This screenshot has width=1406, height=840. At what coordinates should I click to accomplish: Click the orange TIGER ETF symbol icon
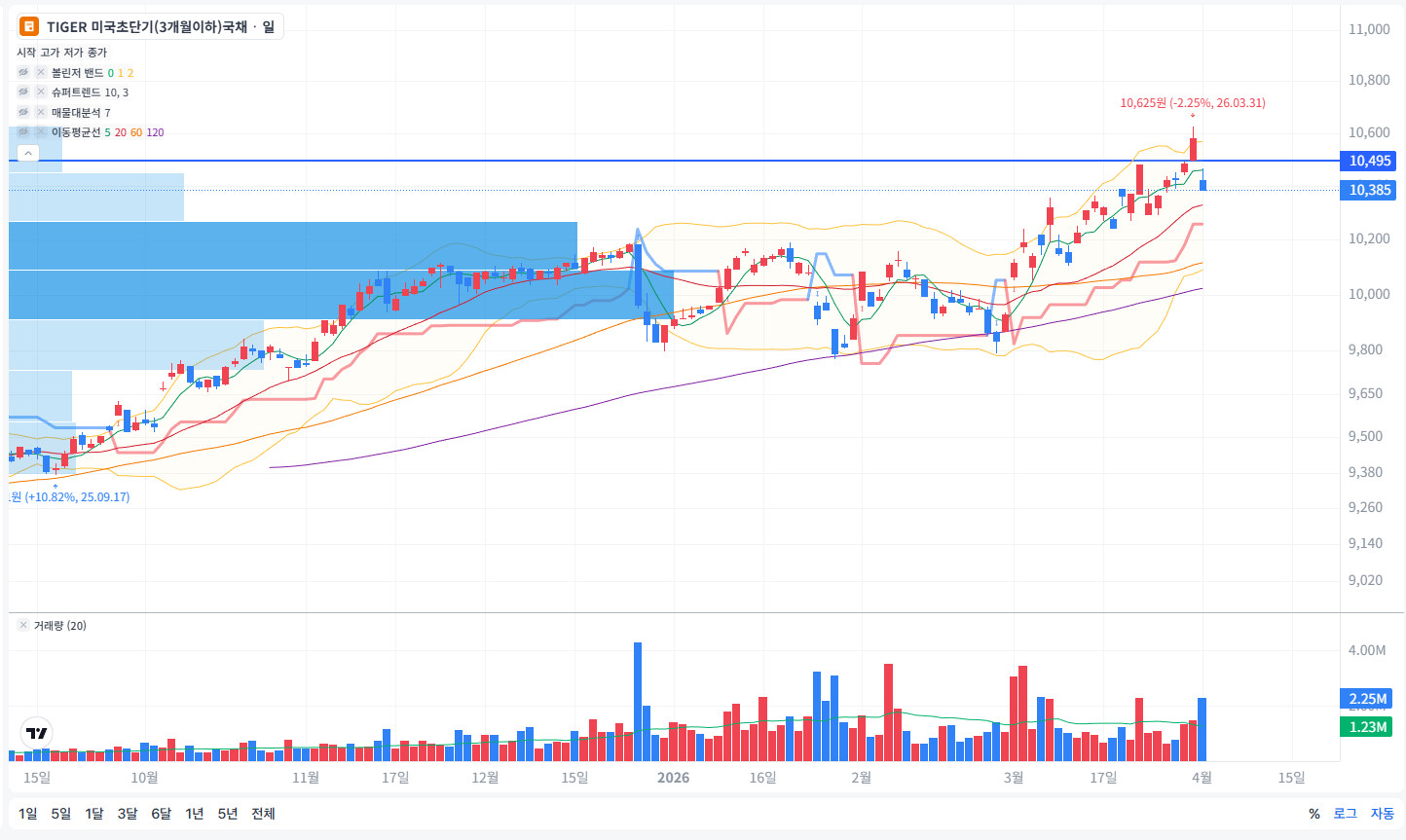point(29,27)
